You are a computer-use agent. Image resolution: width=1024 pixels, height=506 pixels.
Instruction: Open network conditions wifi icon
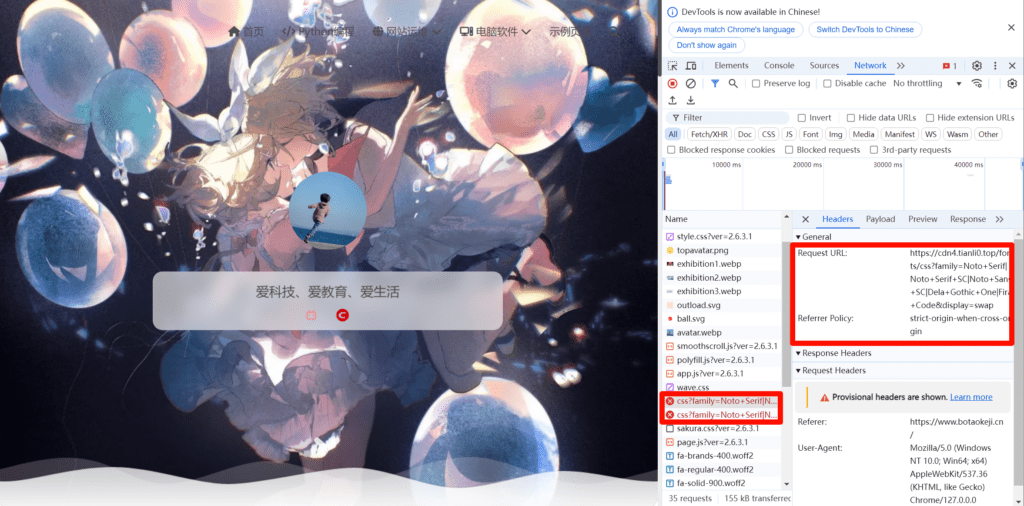click(977, 84)
